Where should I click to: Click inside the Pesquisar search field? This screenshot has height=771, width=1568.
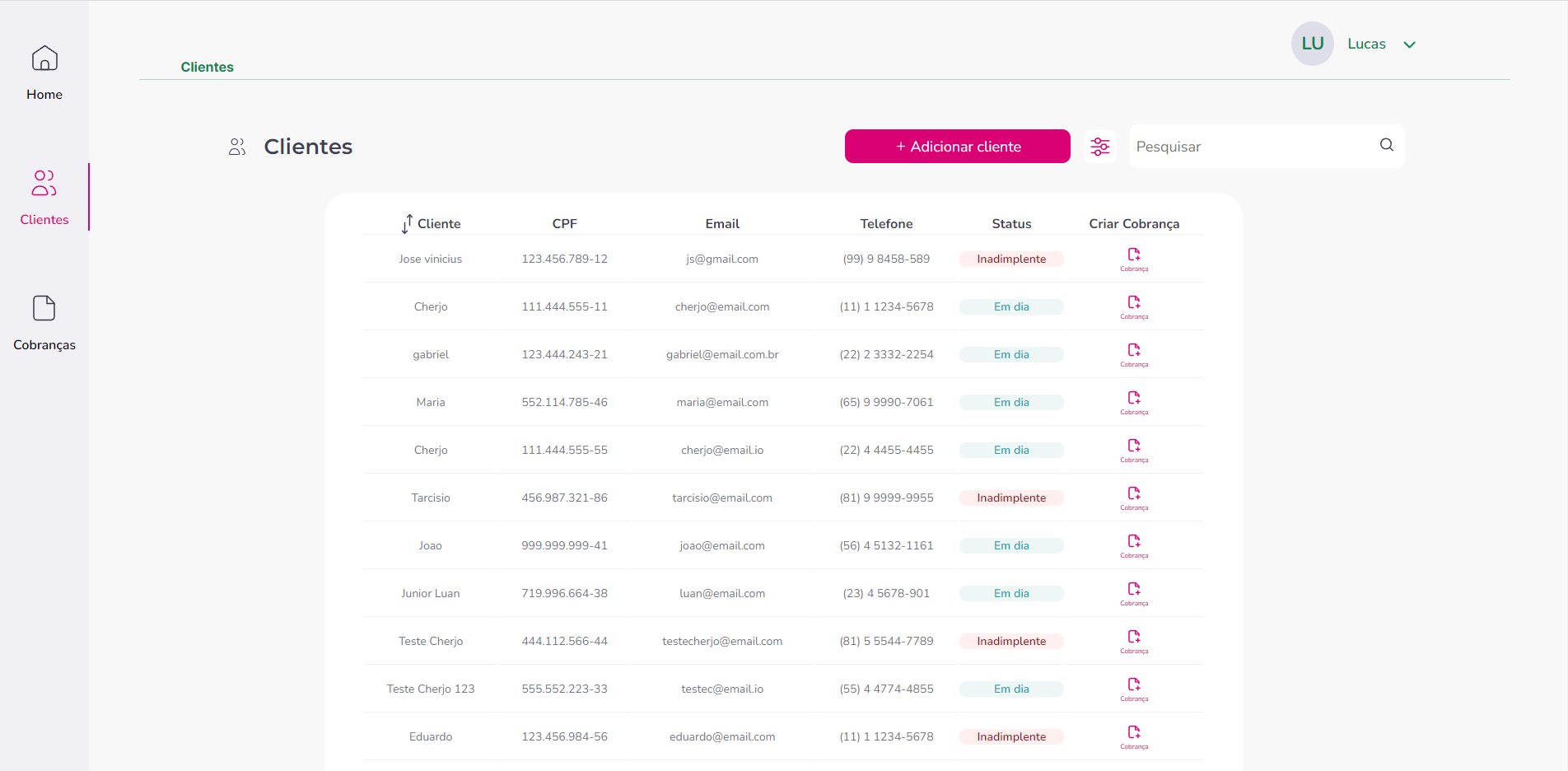click(x=1235, y=146)
